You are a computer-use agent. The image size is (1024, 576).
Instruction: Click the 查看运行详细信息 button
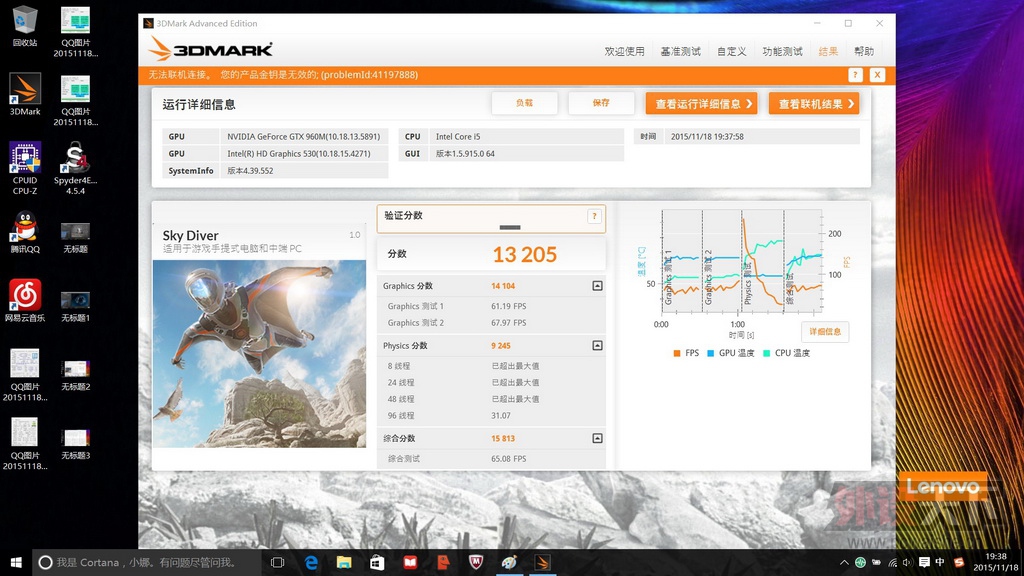pyautogui.click(x=701, y=103)
